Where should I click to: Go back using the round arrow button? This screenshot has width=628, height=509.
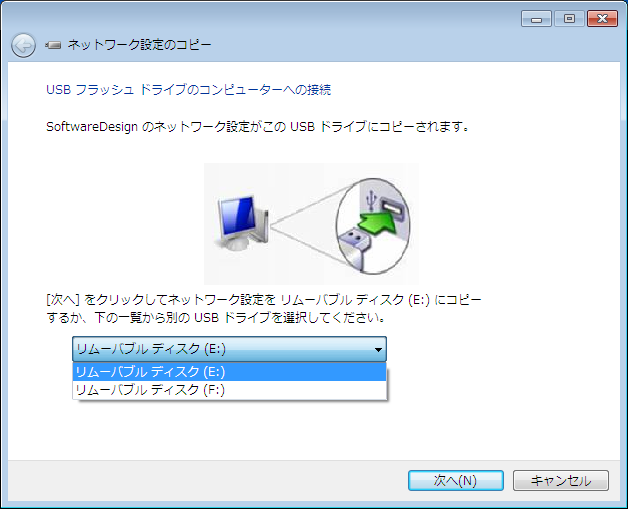coord(23,45)
